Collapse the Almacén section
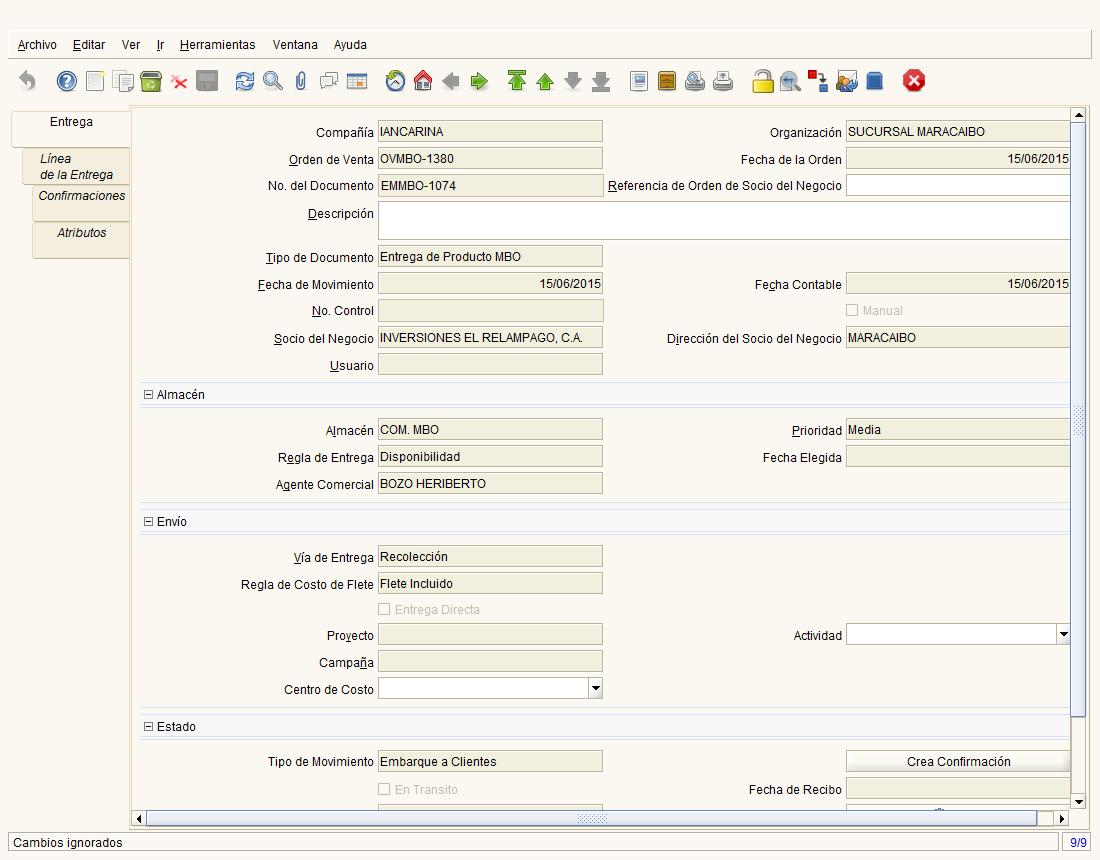This screenshot has height=860, width=1100. coord(148,395)
